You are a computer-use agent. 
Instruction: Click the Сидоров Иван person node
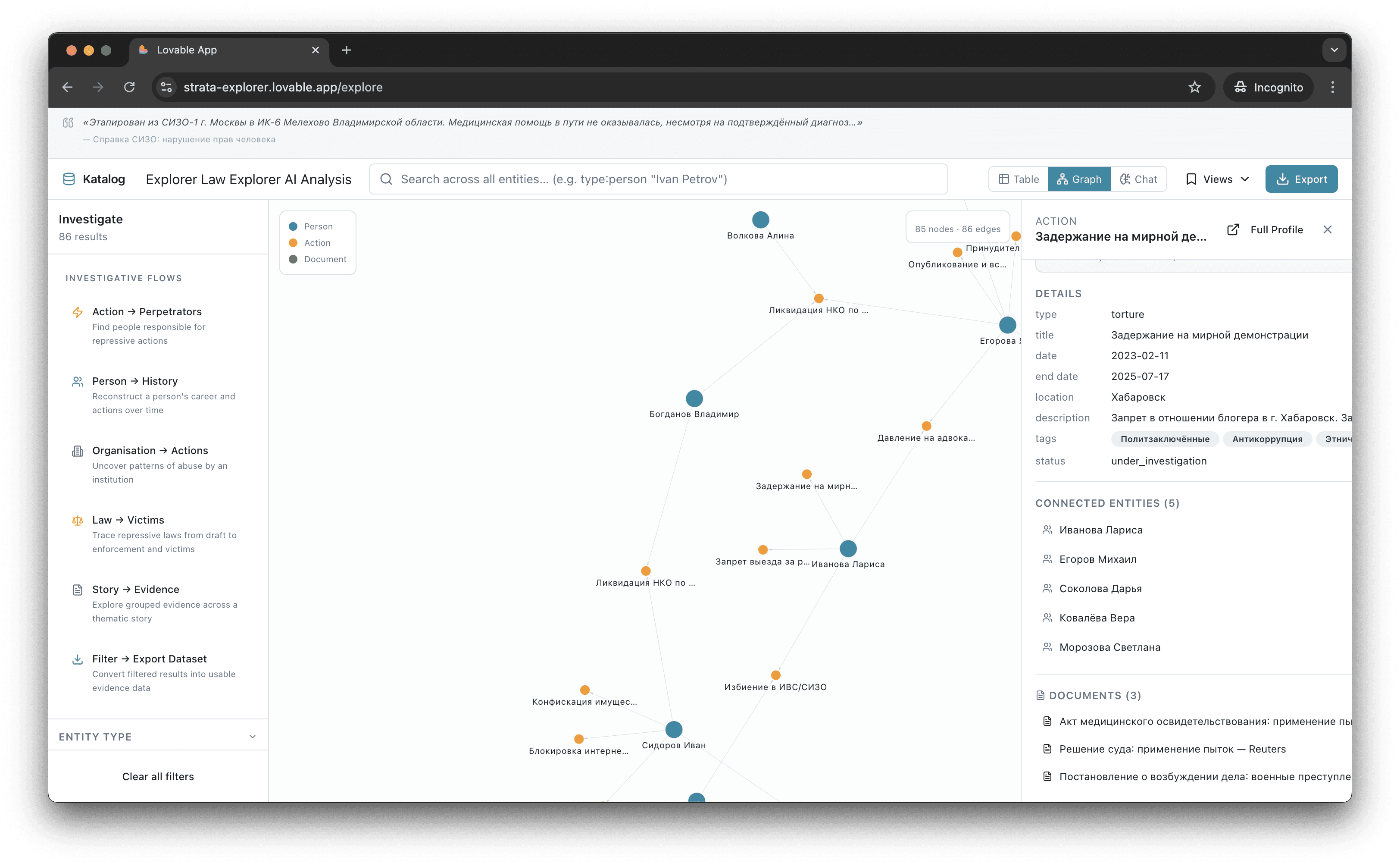coord(674,729)
